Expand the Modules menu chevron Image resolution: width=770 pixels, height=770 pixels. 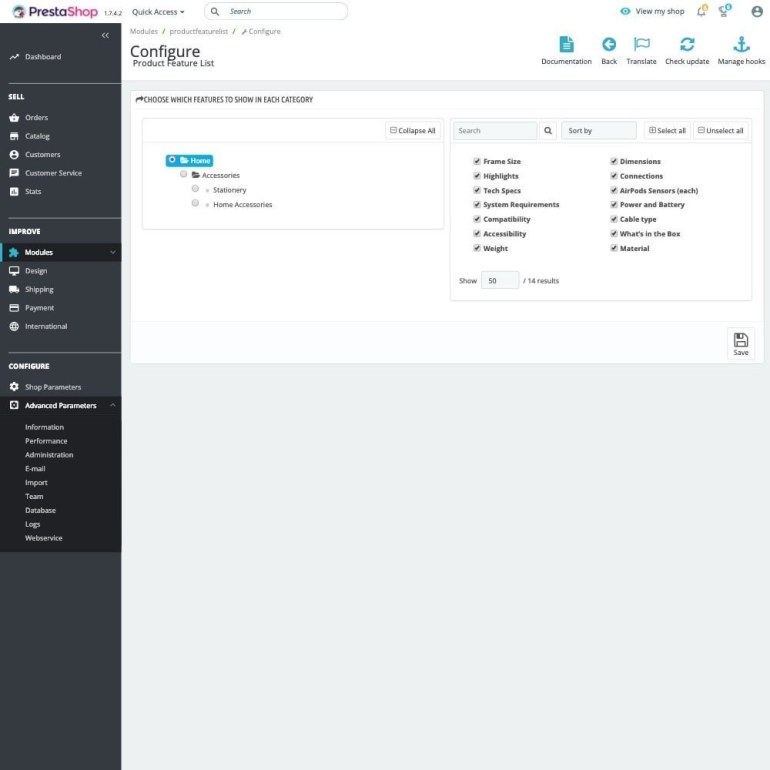[x=112, y=252]
